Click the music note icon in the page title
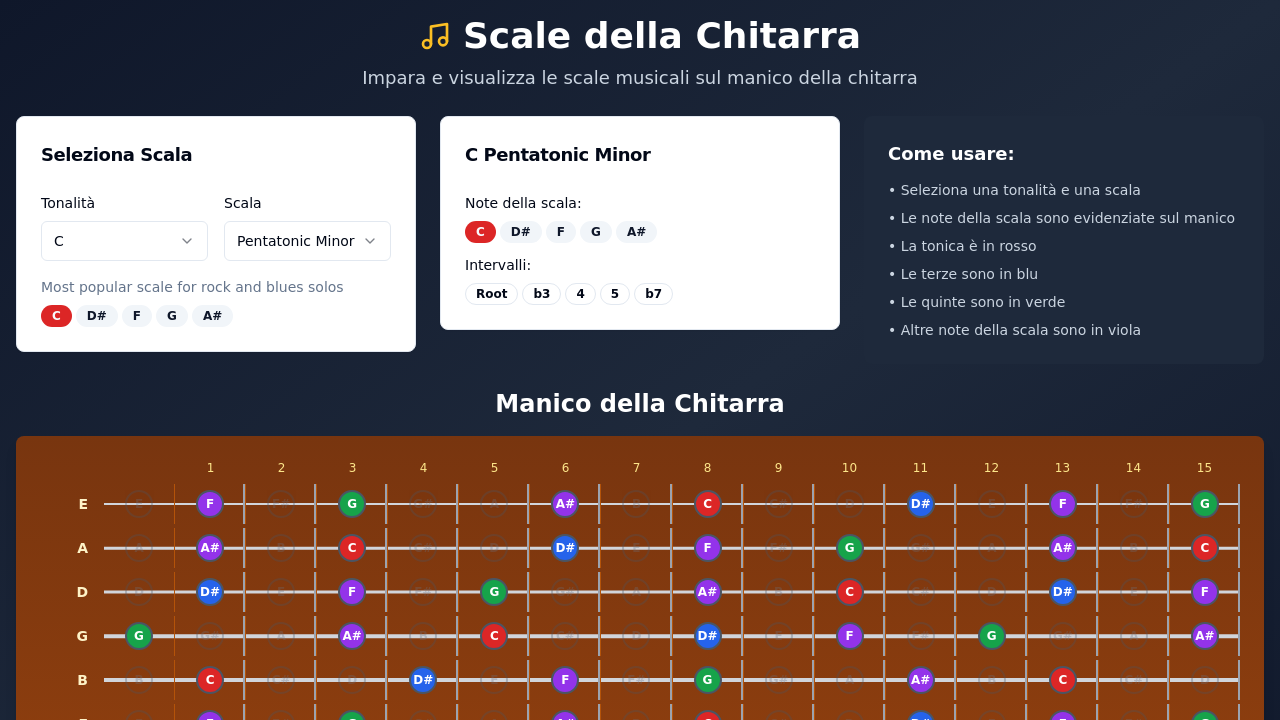 433,35
